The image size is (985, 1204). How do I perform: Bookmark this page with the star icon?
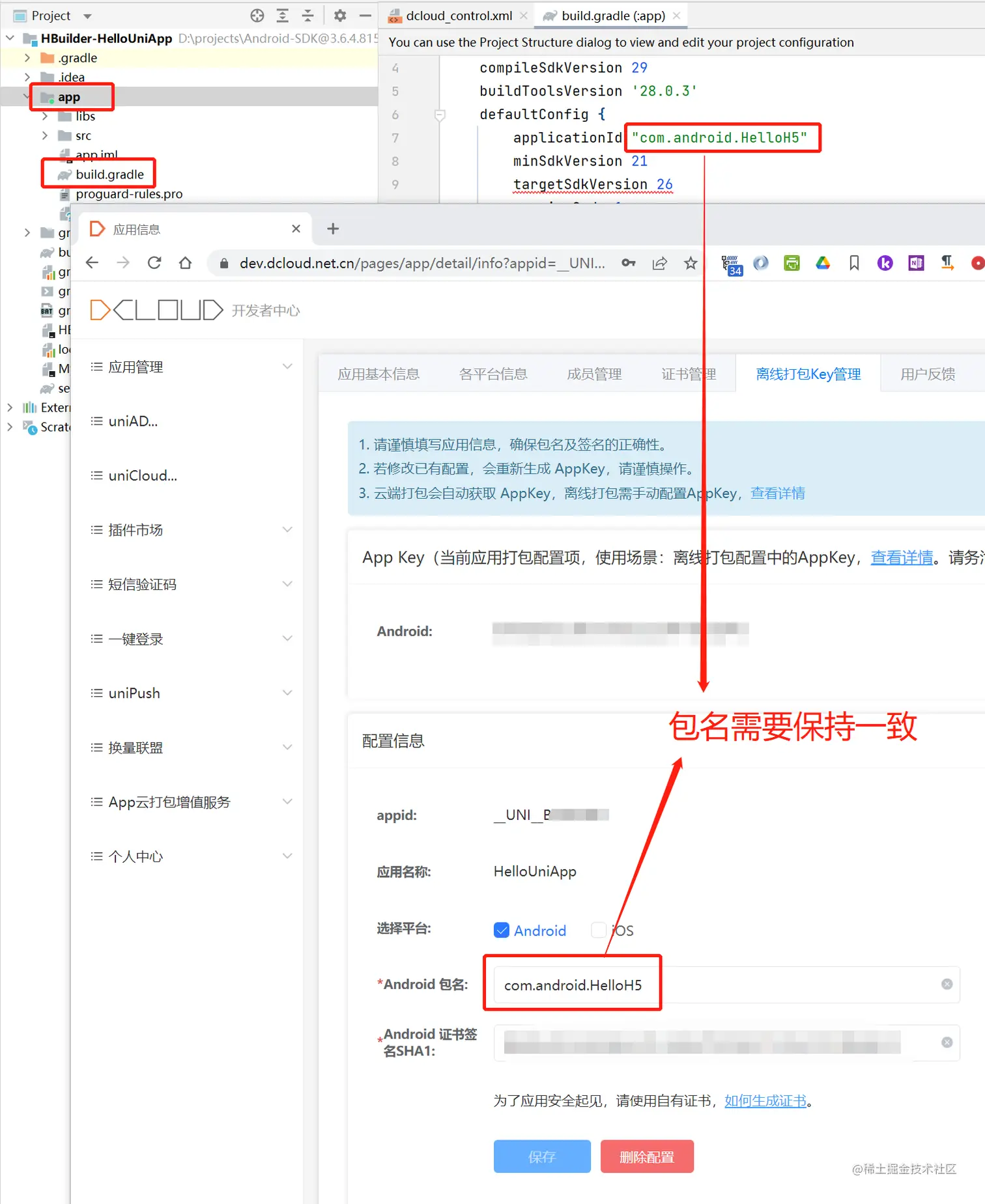(x=691, y=263)
